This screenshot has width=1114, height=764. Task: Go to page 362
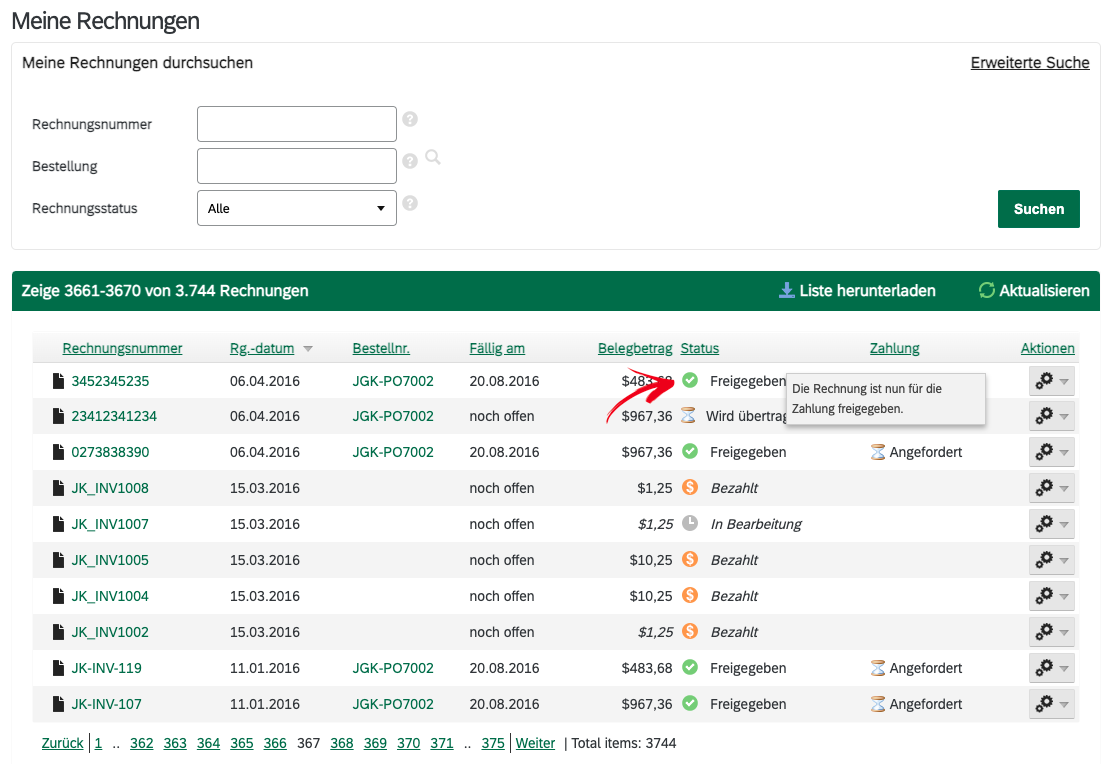(x=141, y=743)
